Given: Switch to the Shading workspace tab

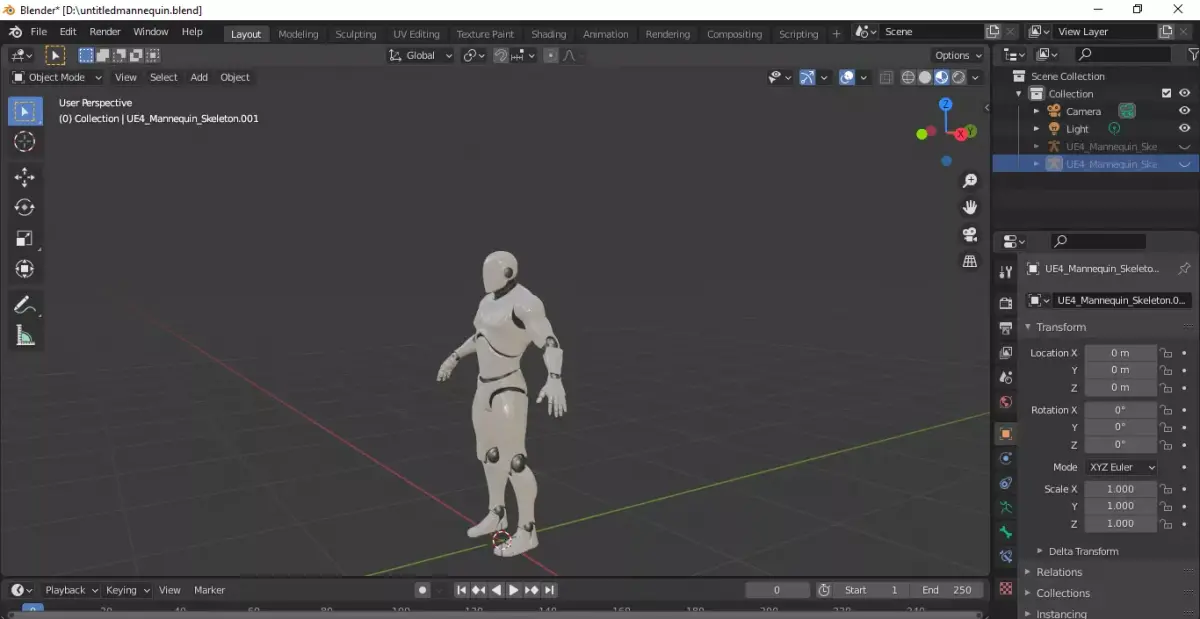Looking at the screenshot, I should [548, 34].
